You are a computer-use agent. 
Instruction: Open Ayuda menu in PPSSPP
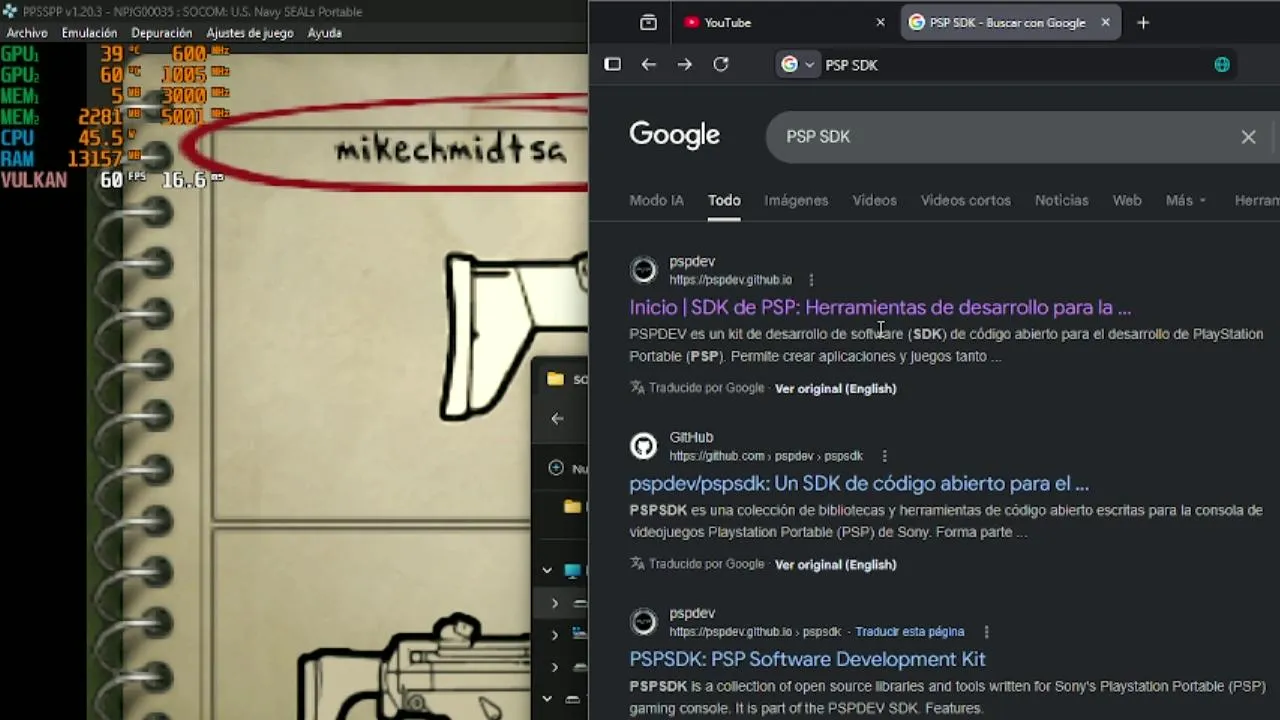pos(324,33)
